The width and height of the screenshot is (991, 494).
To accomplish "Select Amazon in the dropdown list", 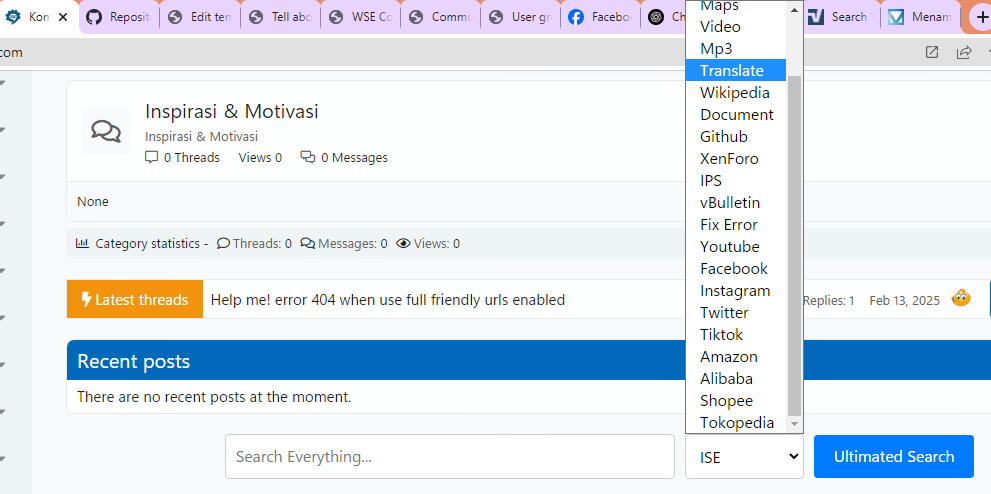I will pyautogui.click(x=736, y=356).
